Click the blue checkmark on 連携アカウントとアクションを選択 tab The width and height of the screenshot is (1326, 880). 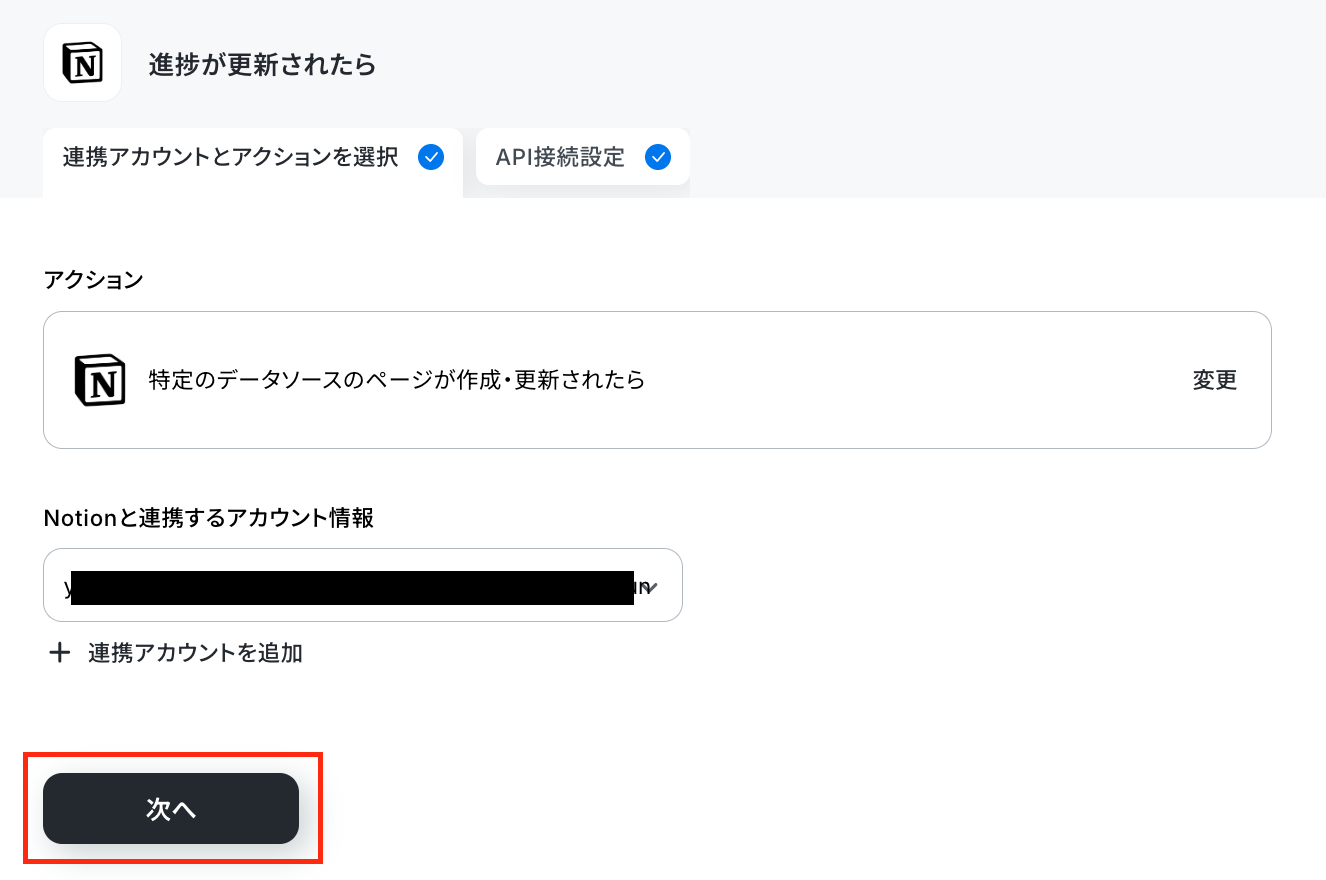(x=431, y=157)
